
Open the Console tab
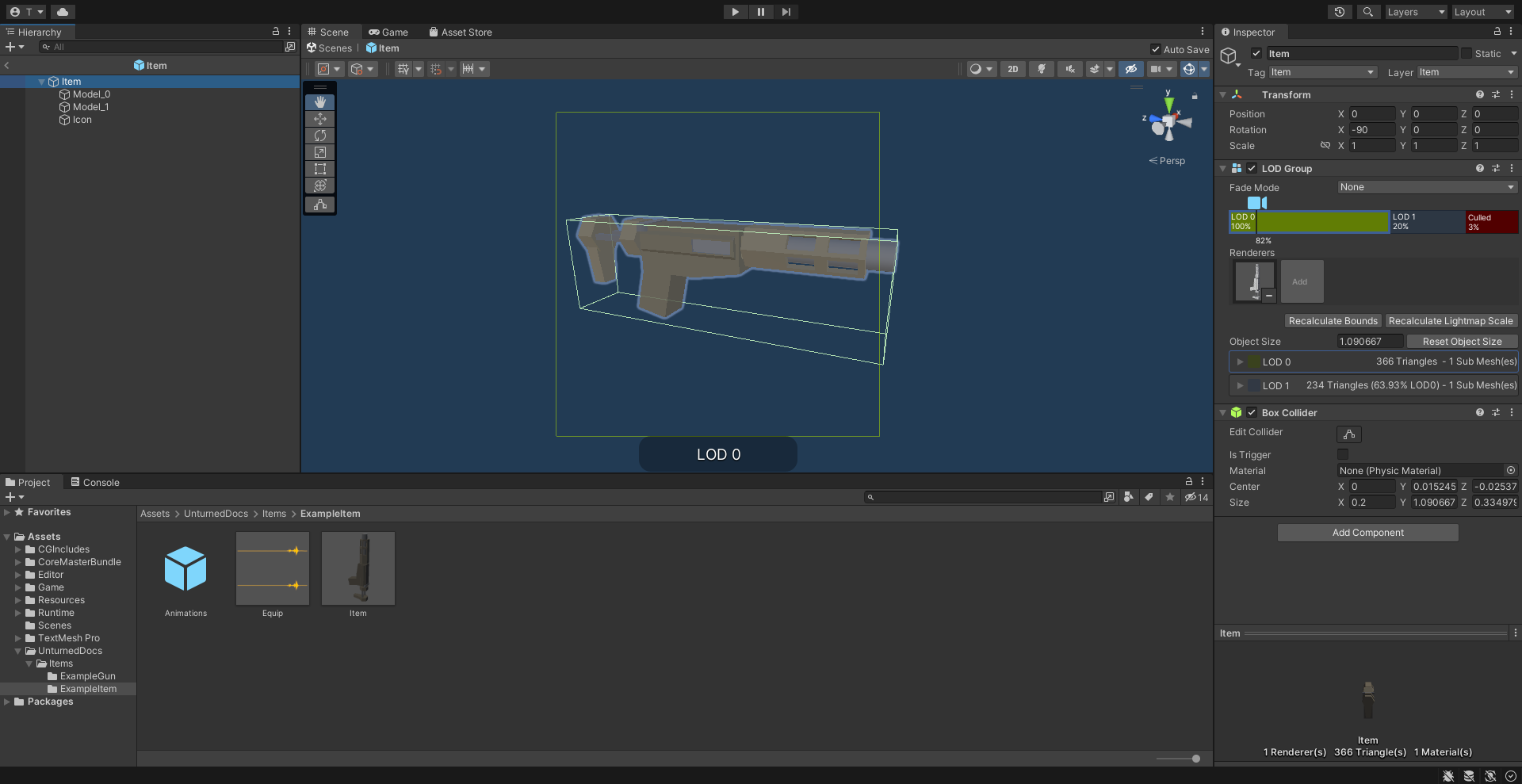pos(94,482)
